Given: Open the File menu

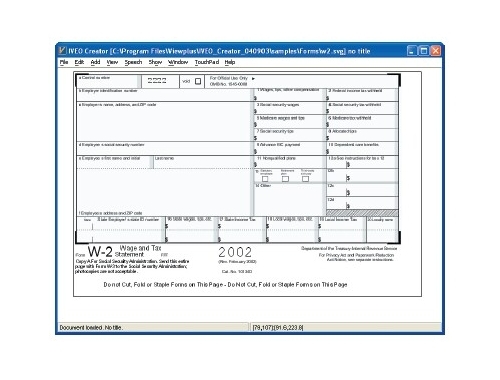Looking at the screenshot, I should pyautogui.click(x=64, y=62).
